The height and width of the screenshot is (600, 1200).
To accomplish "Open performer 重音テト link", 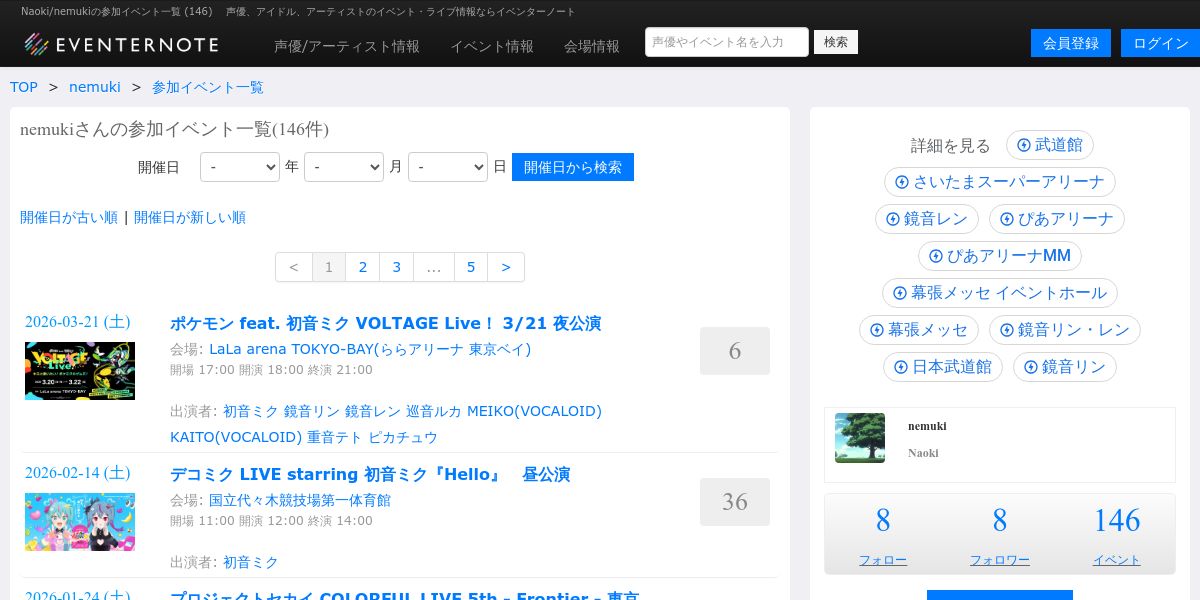I will pos(335,437).
